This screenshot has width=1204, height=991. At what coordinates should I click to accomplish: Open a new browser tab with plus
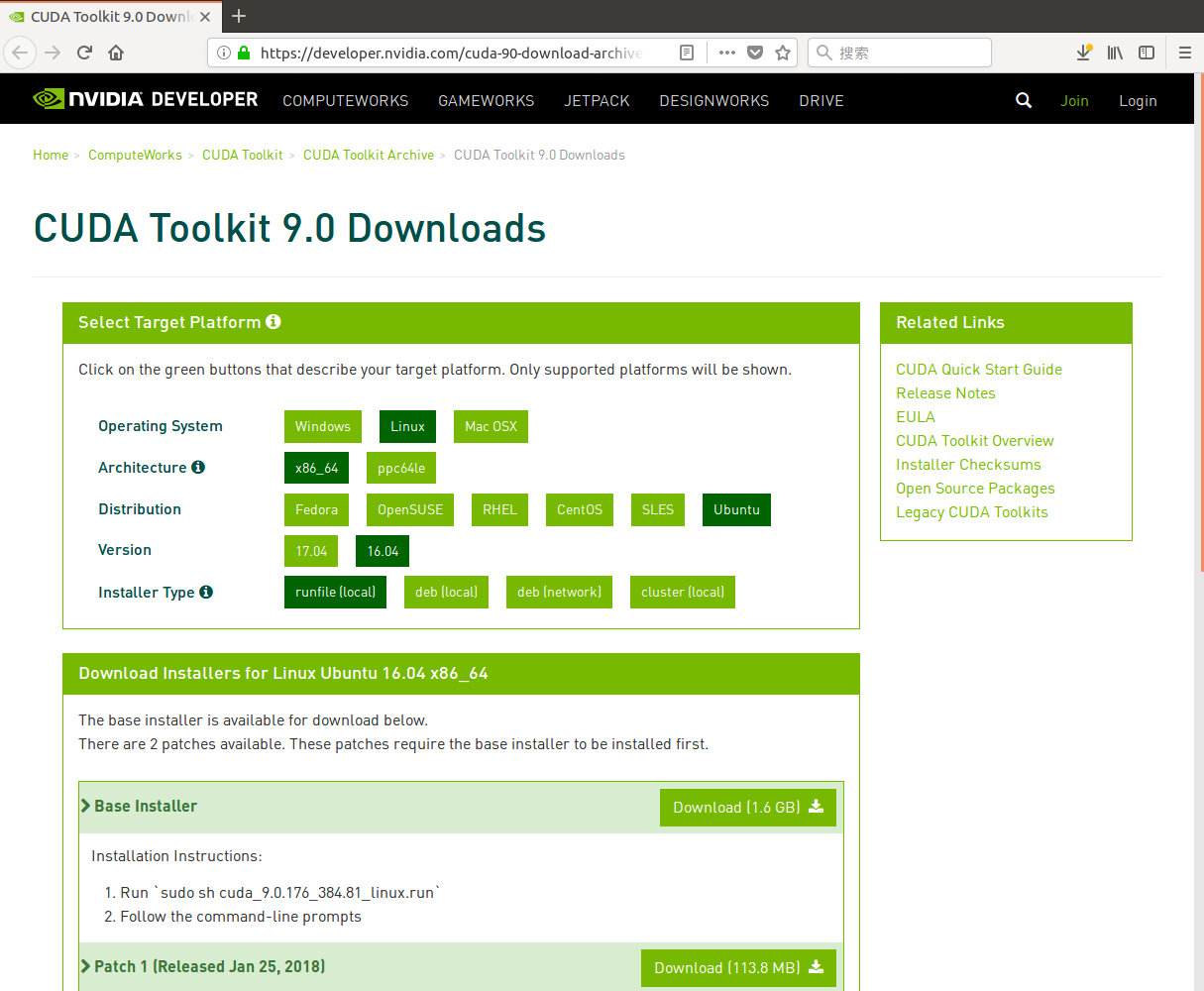[239, 16]
